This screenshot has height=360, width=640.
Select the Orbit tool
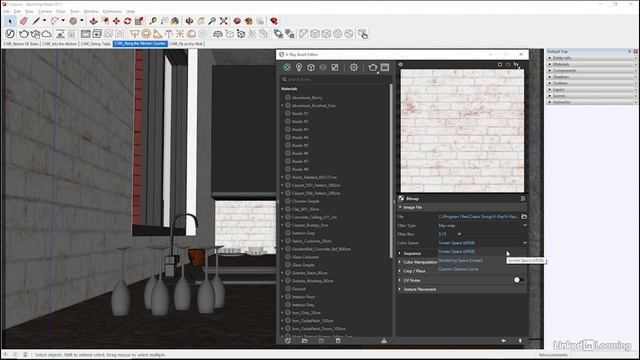(189, 21)
